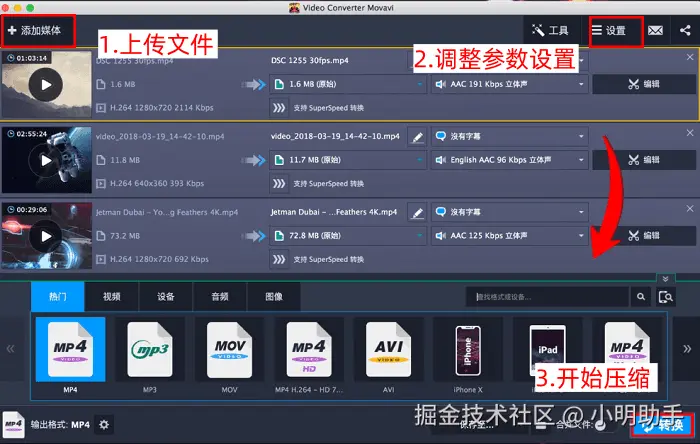Open output format settings gear
Screen dimensions: 700x444
(104, 424)
